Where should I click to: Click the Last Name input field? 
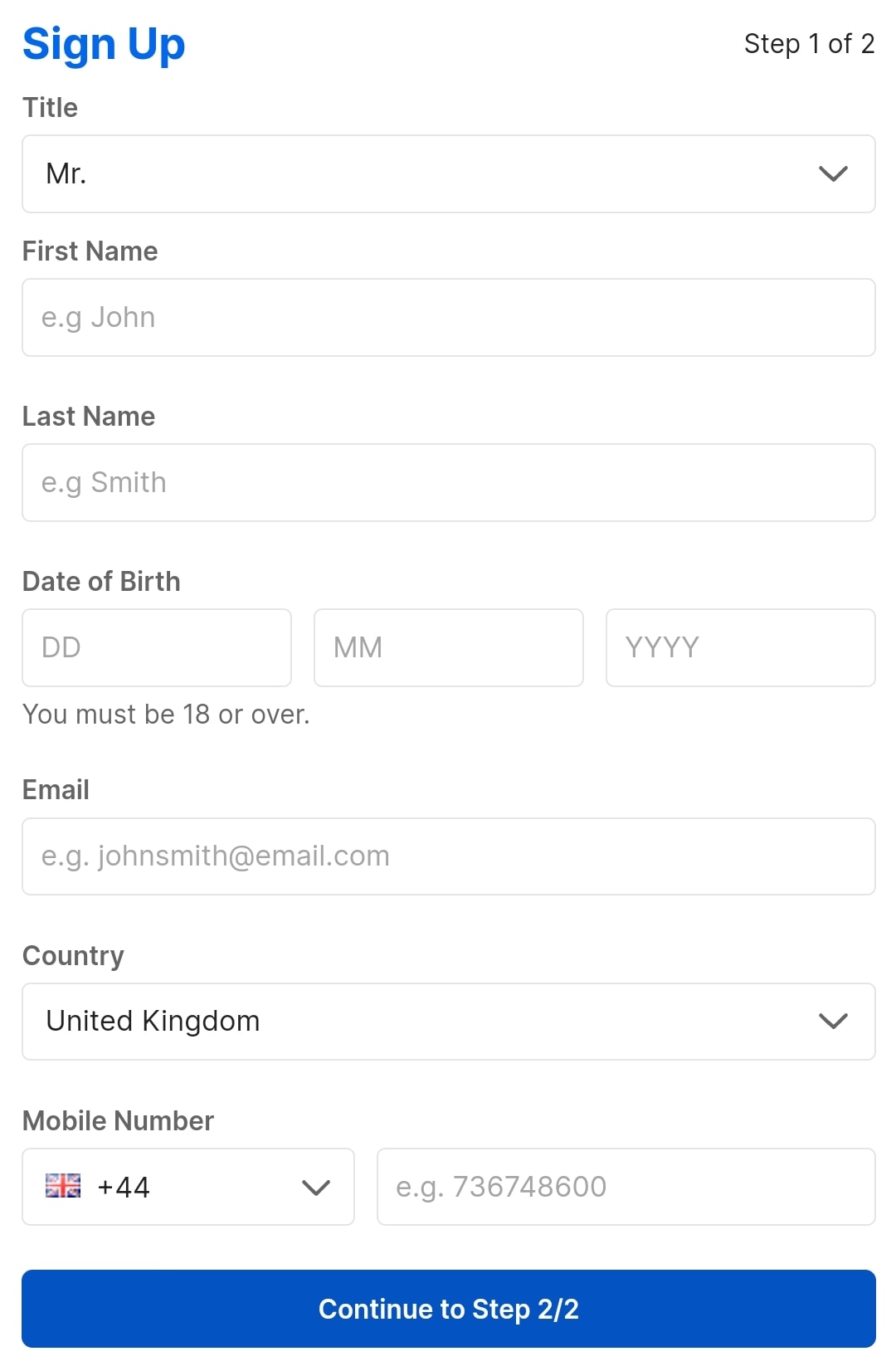click(x=448, y=482)
